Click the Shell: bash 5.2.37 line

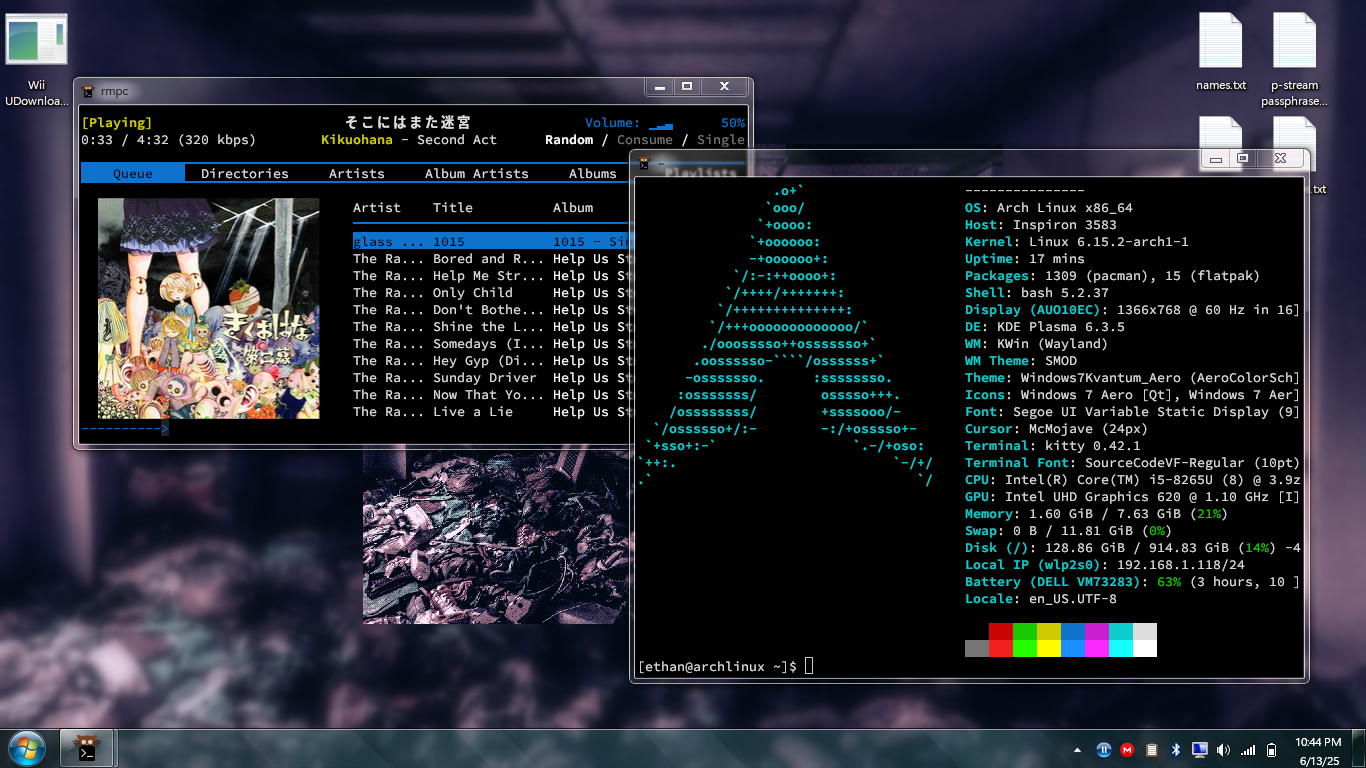pos(1037,293)
